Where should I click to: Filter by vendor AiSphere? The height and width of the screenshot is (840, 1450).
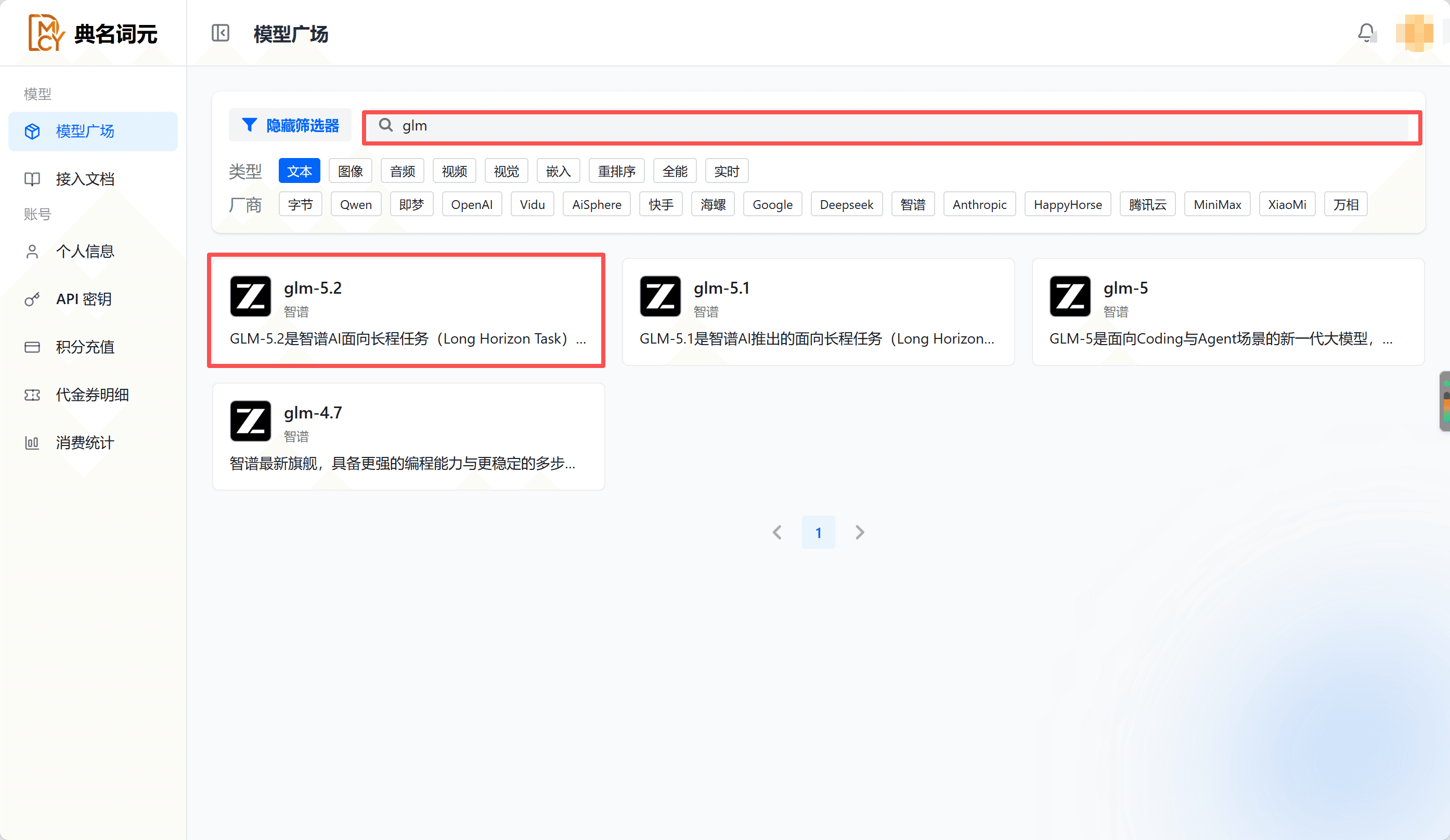coord(597,205)
